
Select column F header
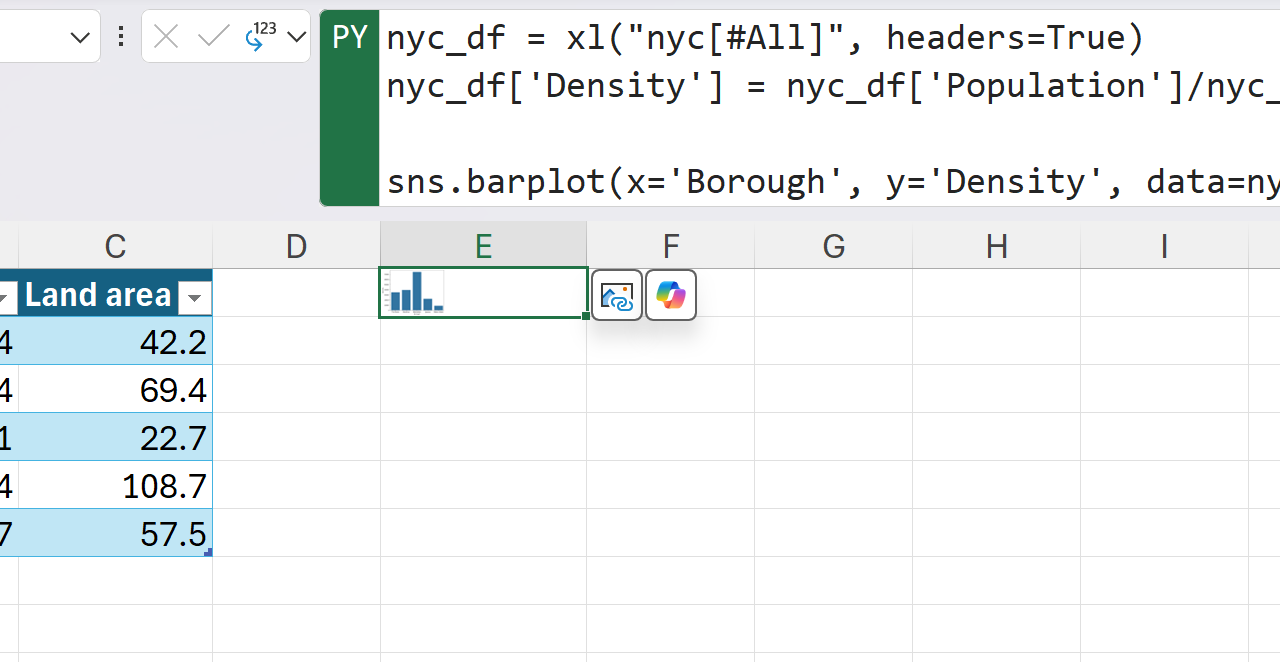click(x=670, y=246)
